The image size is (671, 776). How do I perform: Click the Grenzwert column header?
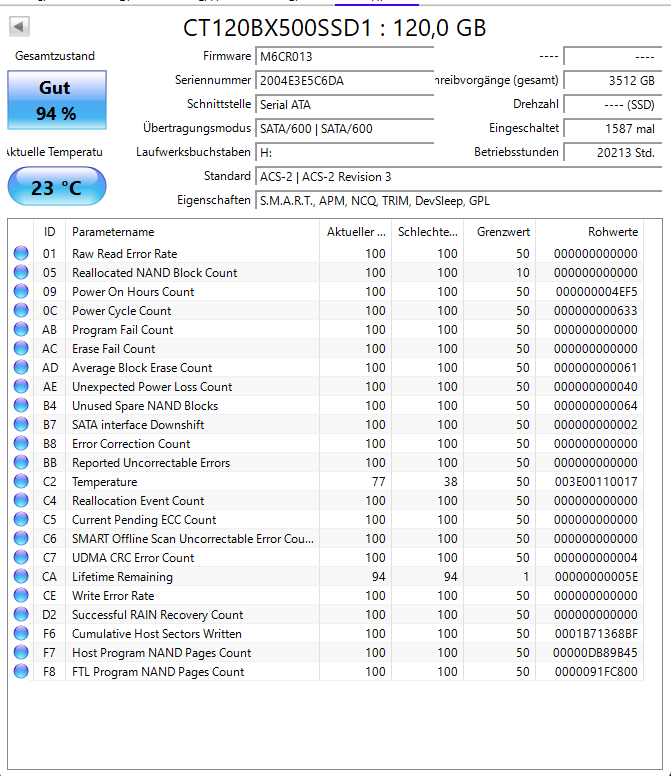(500, 232)
